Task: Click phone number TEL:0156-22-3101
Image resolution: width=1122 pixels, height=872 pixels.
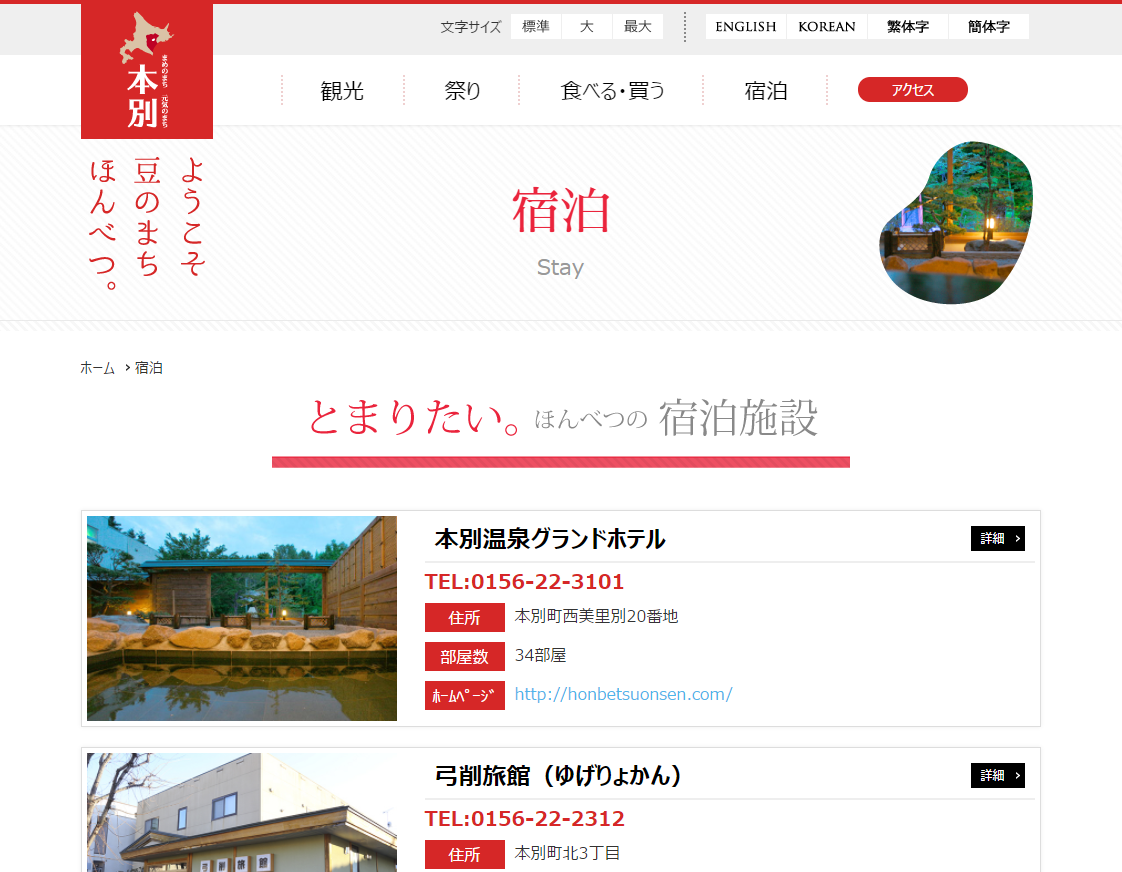Action: tap(525, 582)
